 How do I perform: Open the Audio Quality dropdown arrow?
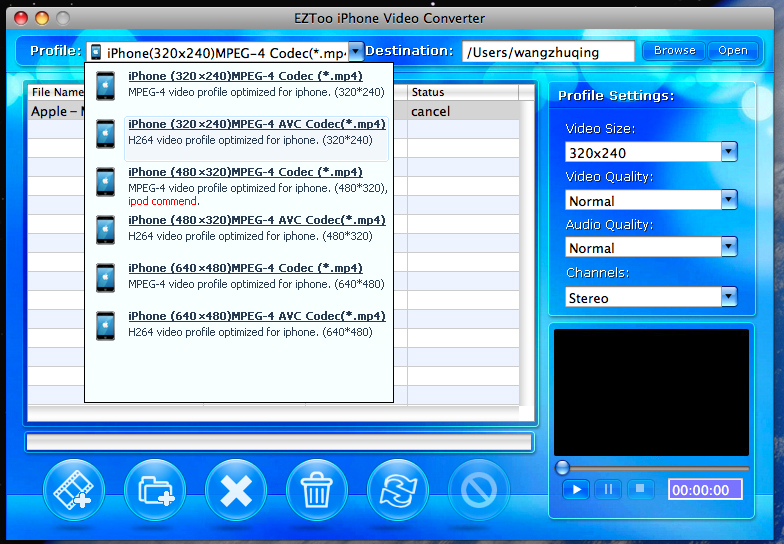click(x=729, y=246)
